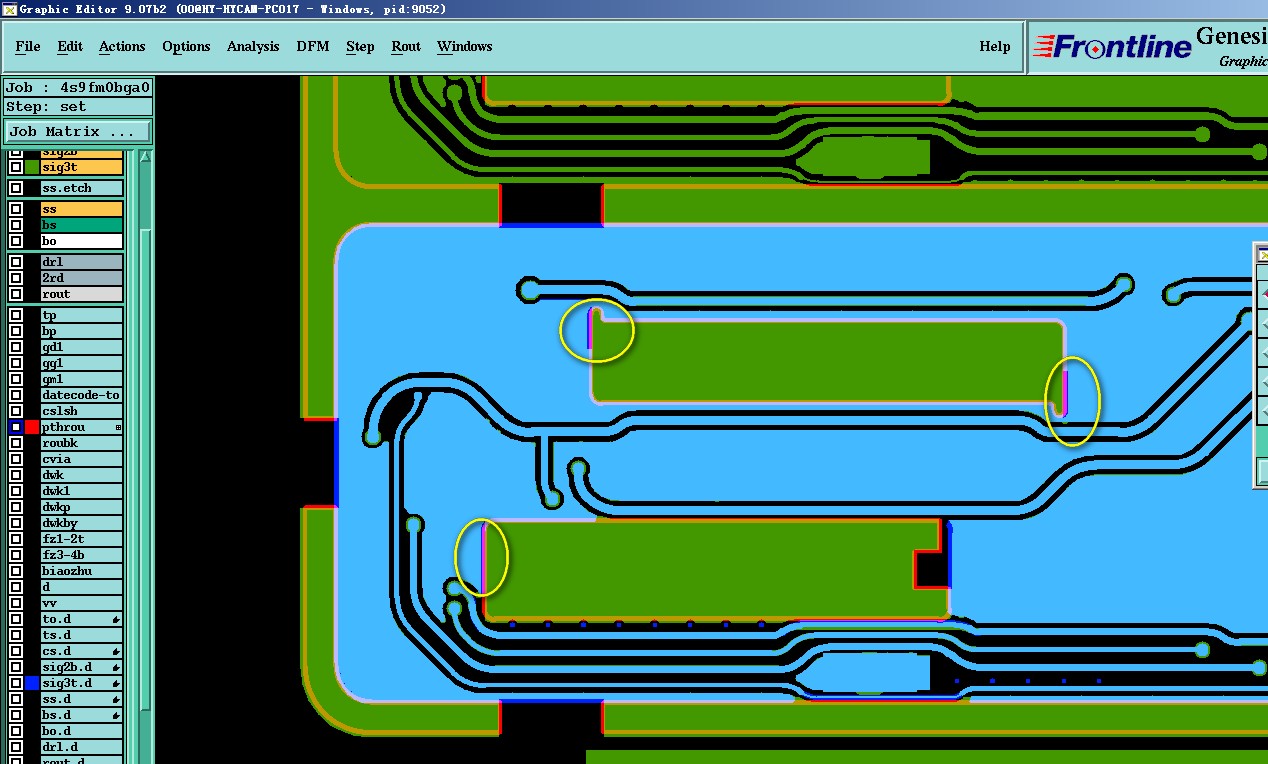Click the small grid icon on pthrou row

[118, 427]
